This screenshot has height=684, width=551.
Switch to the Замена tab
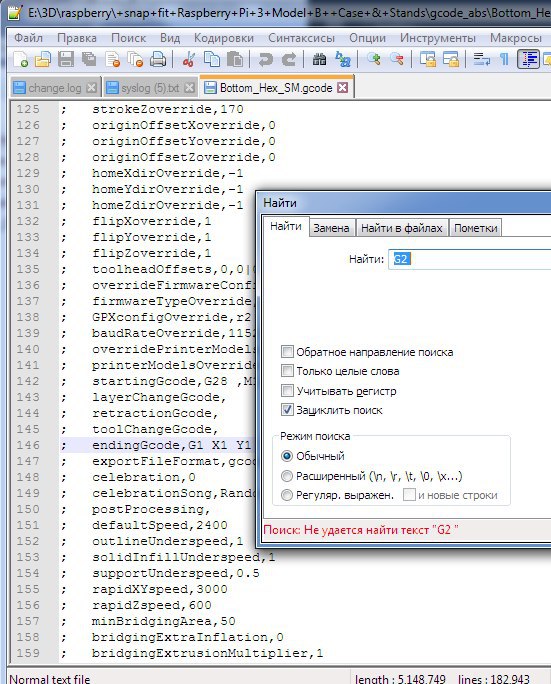(332, 228)
